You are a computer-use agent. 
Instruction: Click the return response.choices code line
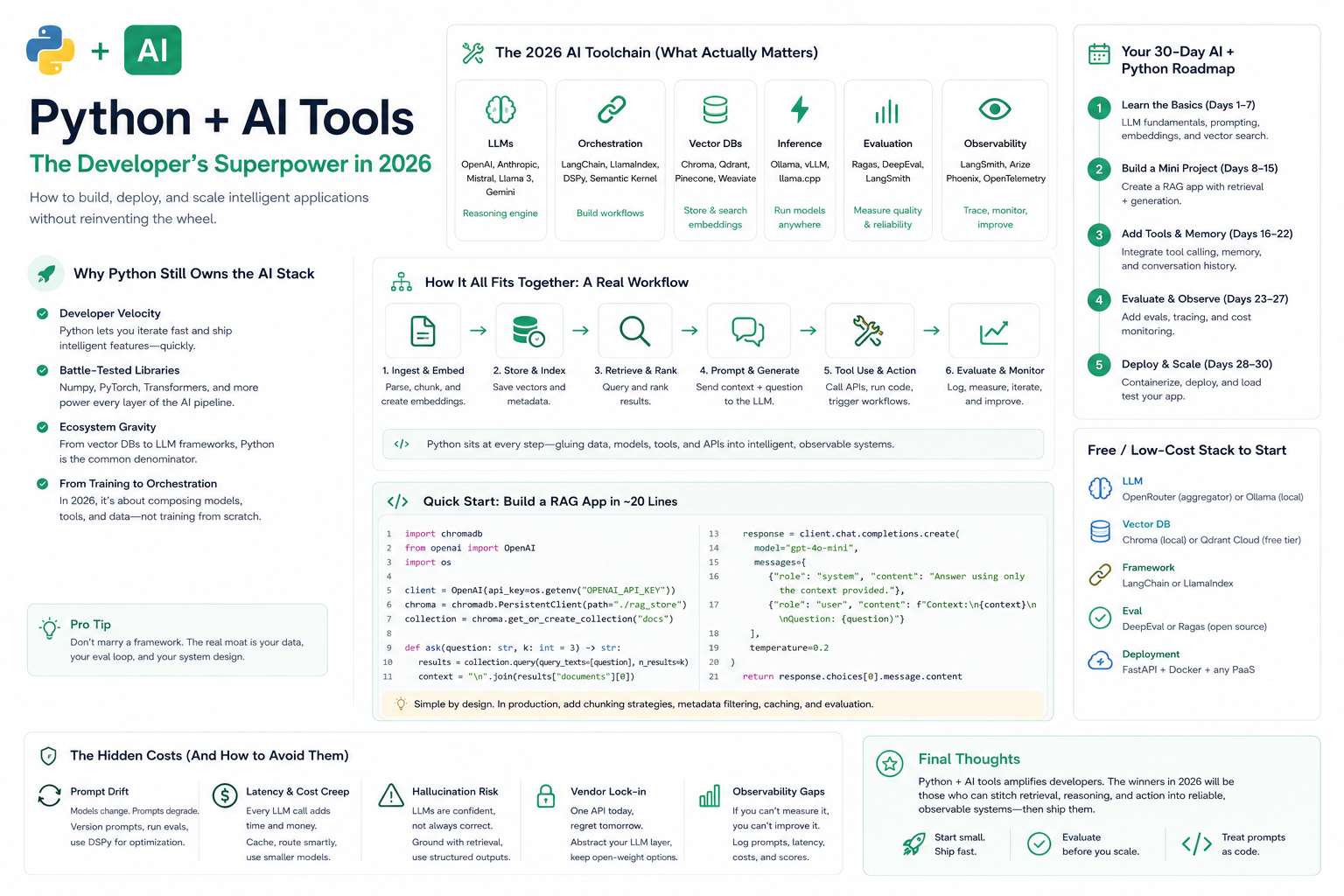pyautogui.click(x=852, y=676)
